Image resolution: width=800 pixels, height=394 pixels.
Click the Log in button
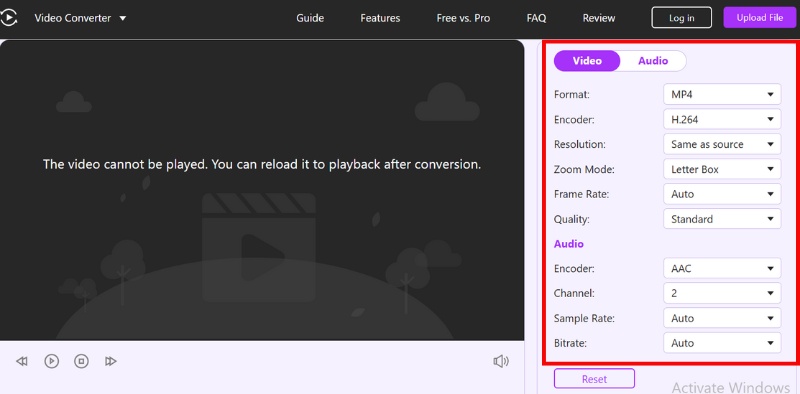tap(682, 18)
